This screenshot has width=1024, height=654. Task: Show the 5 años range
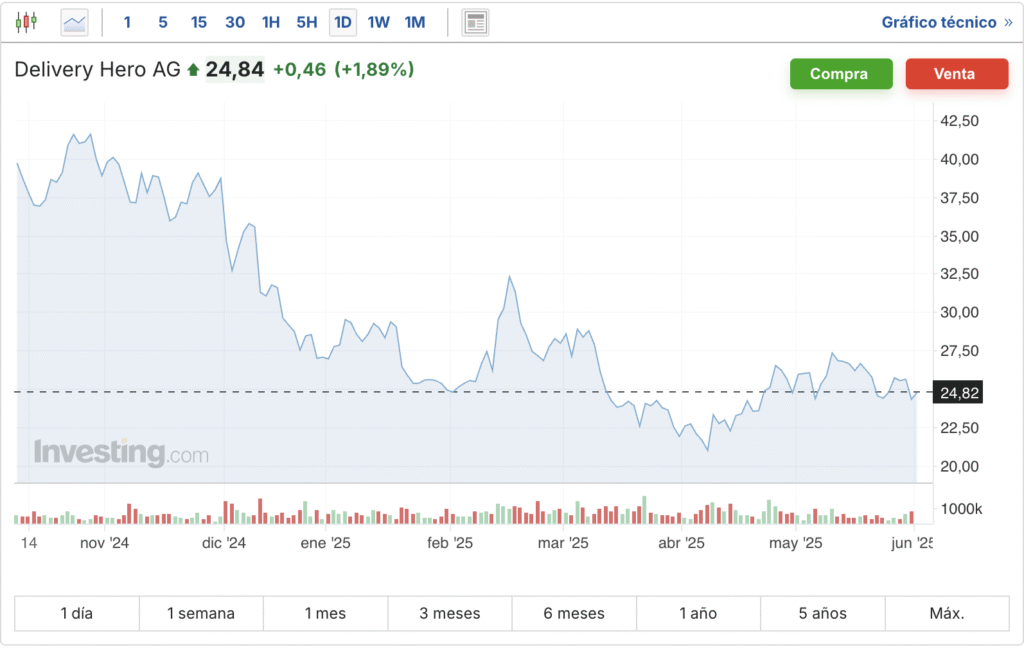coord(823,613)
